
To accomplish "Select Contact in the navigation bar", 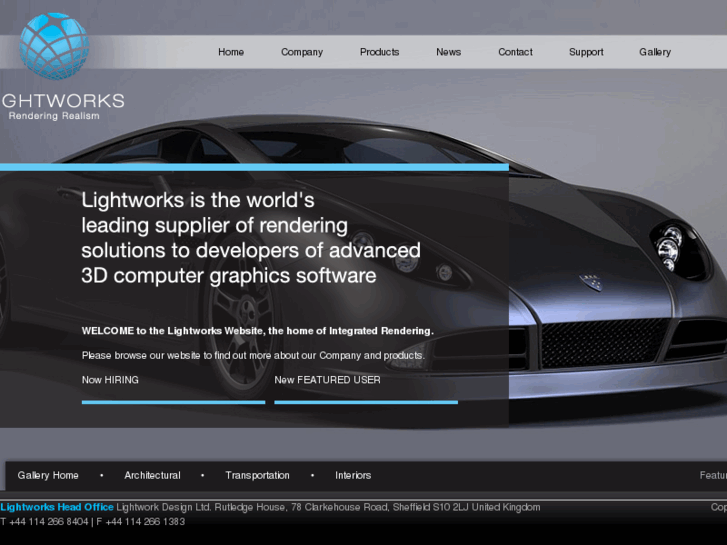I will coord(515,52).
